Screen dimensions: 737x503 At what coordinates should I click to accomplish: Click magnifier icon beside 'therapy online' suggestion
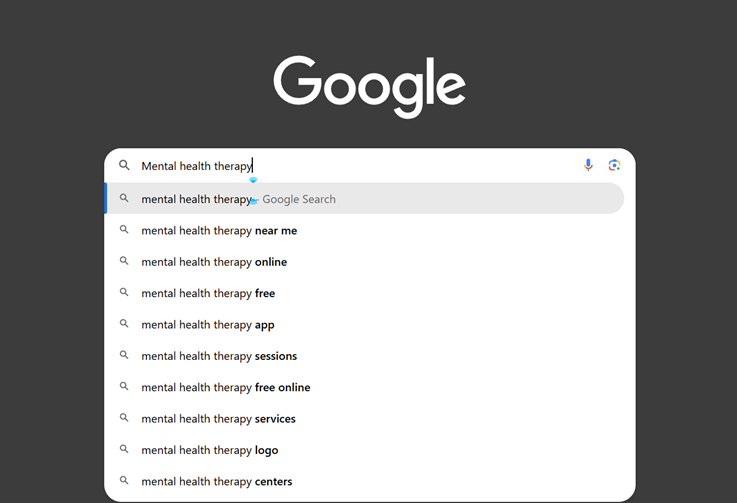pyautogui.click(x=124, y=261)
